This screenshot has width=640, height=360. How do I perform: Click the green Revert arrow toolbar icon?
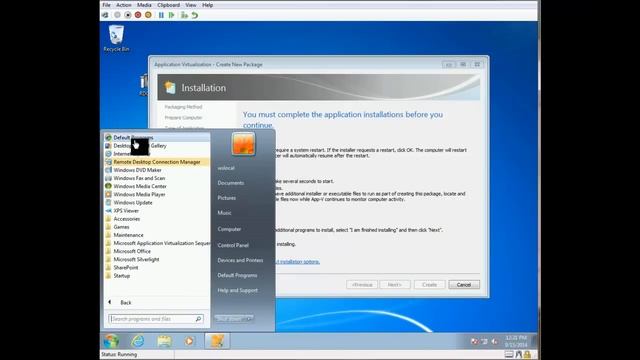(x=195, y=15)
